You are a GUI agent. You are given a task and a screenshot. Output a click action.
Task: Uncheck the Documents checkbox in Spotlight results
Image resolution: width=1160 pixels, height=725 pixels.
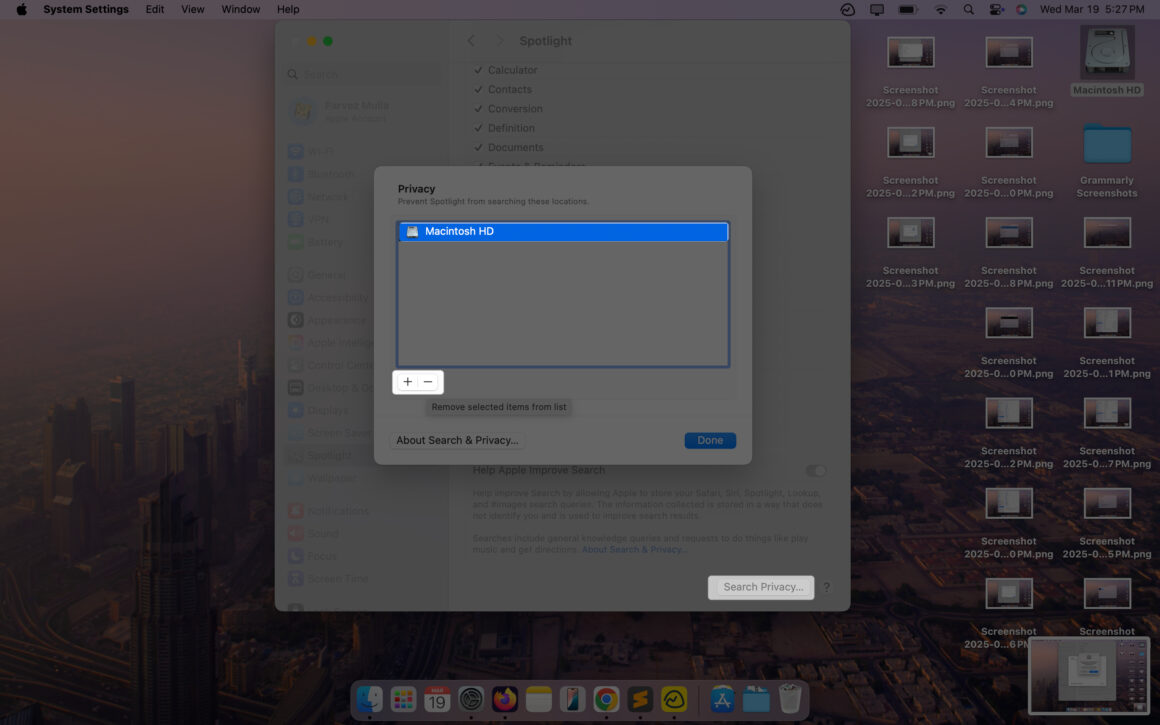pos(478,146)
